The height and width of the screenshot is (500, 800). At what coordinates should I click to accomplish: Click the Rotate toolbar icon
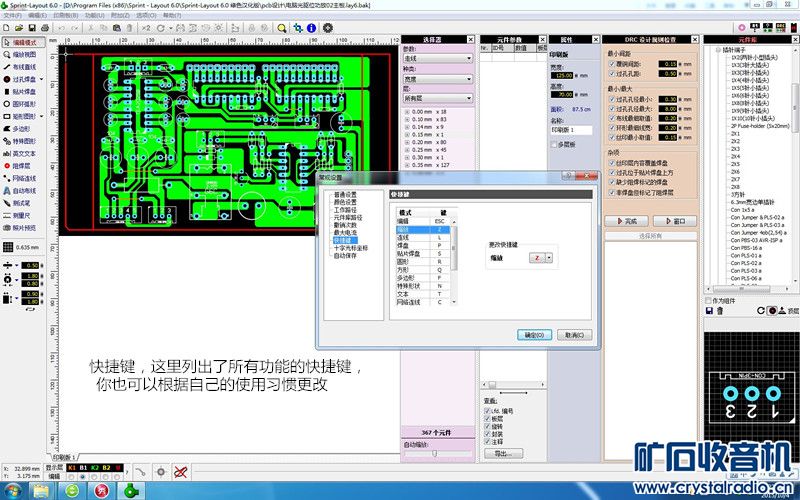161,28
